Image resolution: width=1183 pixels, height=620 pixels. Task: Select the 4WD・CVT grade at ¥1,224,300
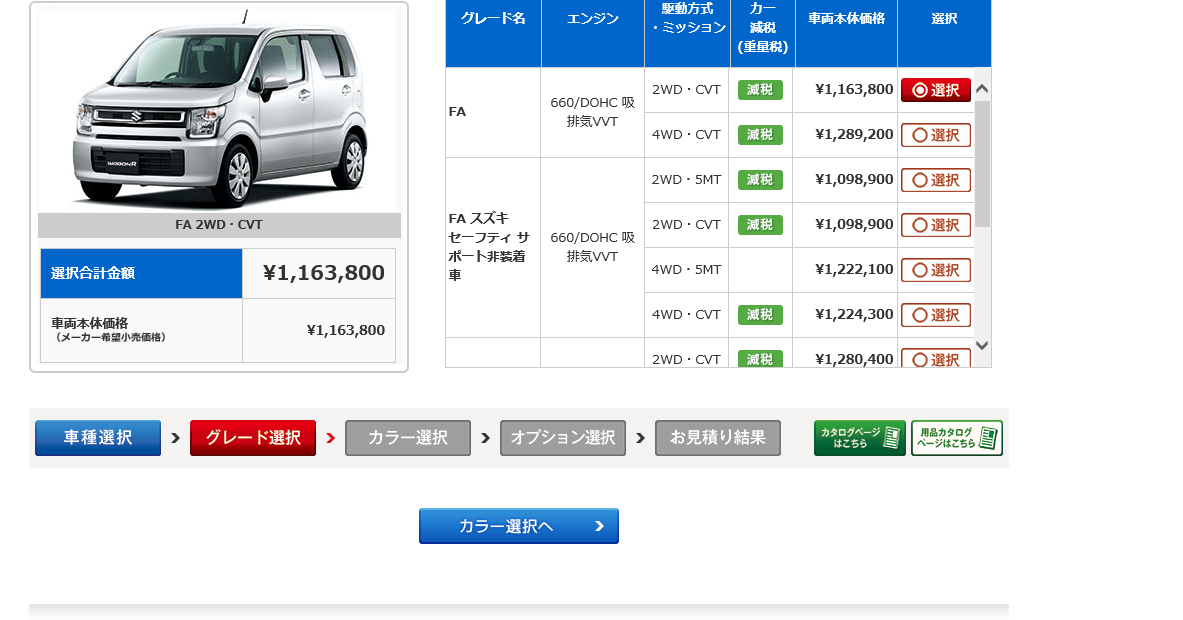click(x=936, y=315)
